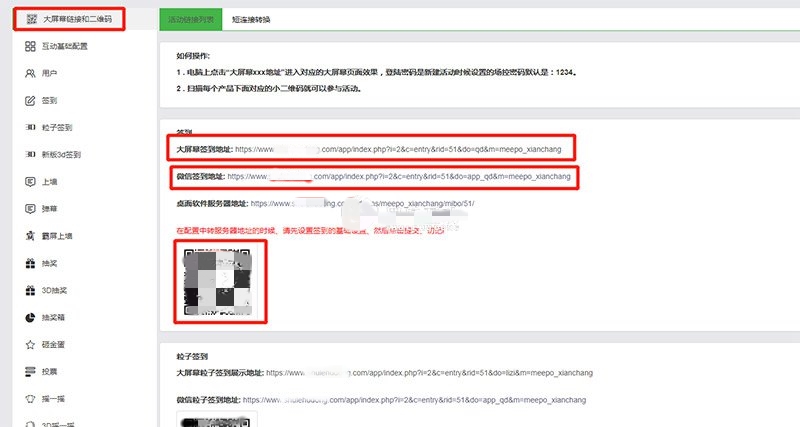The image size is (800, 427).
Task: Open the 大屏幕签到地址 URL link
Action: point(398,149)
